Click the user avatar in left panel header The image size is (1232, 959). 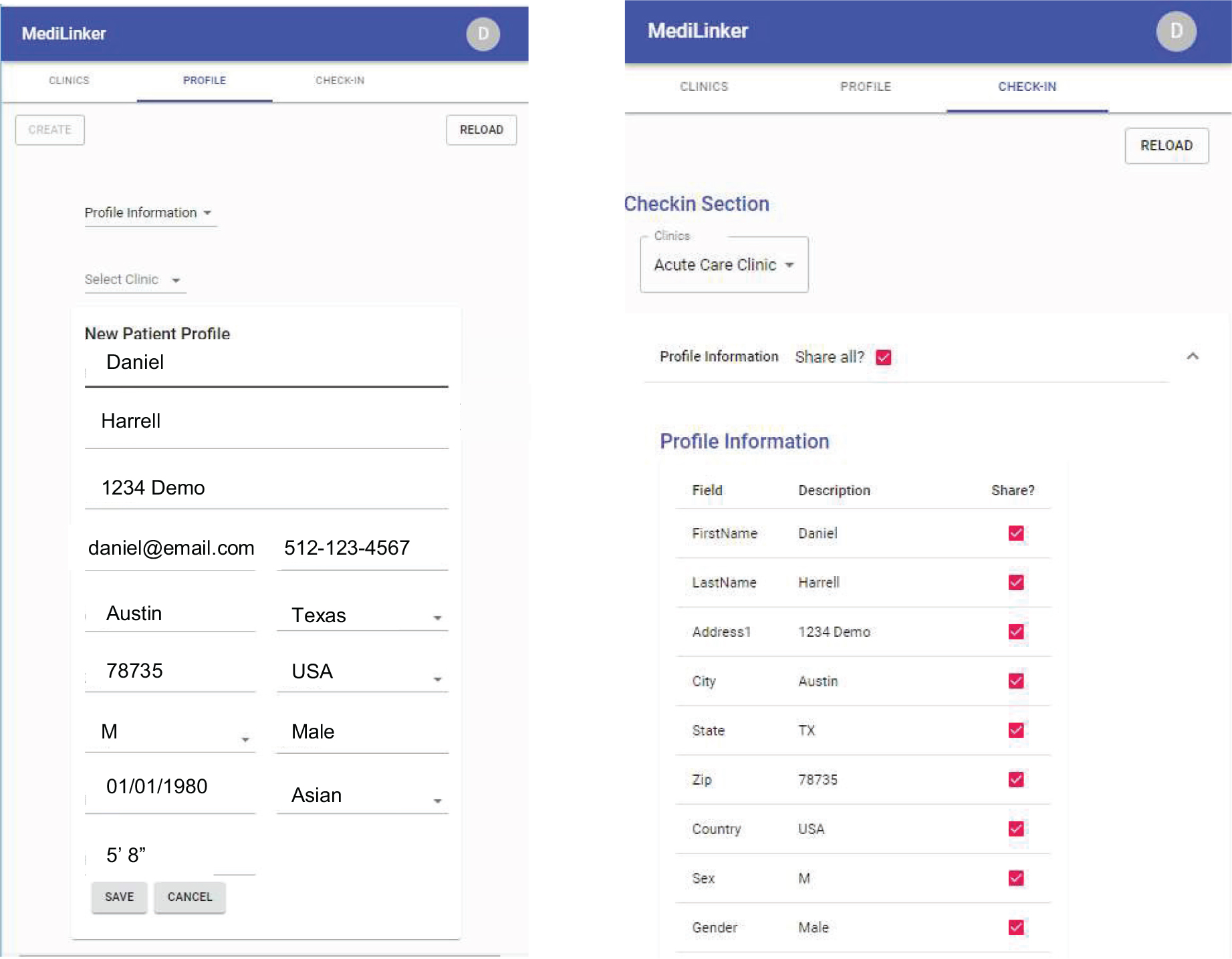coord(483,34)
